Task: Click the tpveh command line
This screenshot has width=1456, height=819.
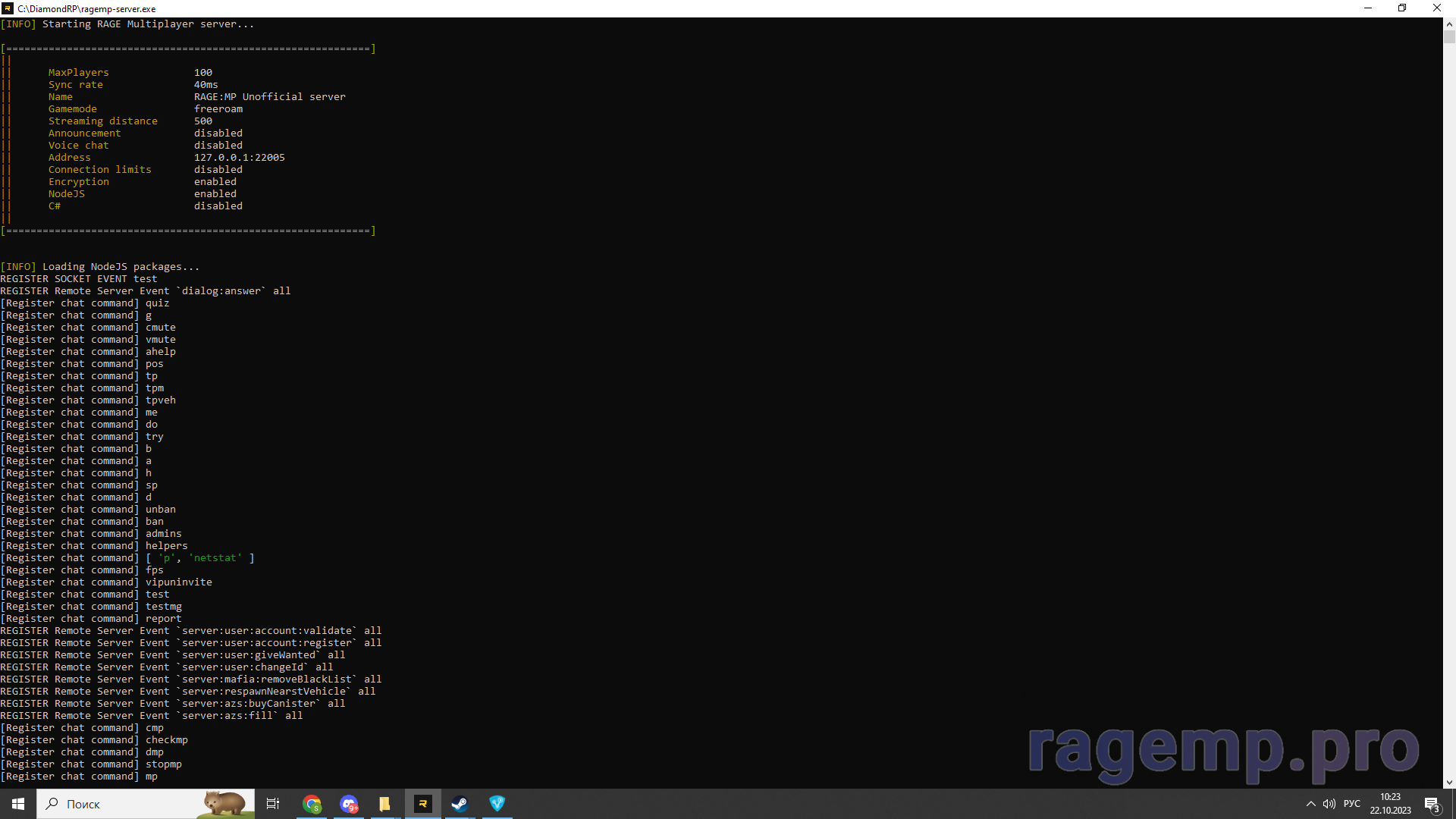Action: click(88, 400)
